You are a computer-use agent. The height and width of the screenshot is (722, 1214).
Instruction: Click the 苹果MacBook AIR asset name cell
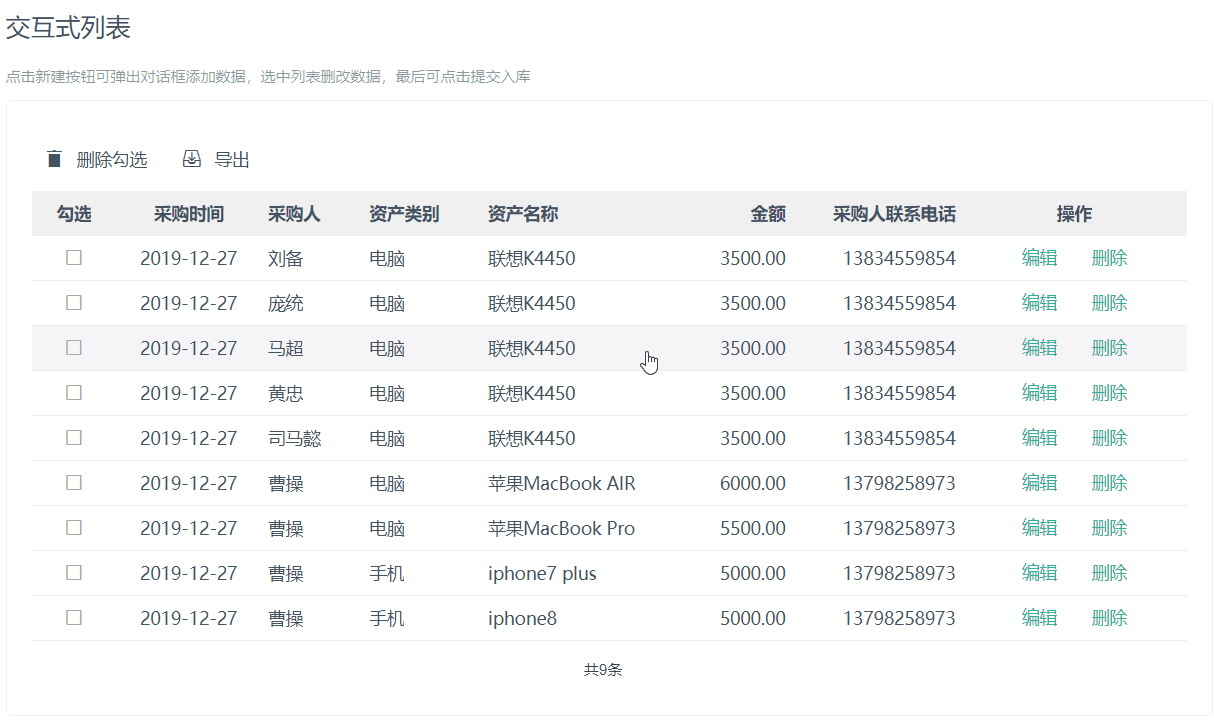pyautogui.click(x=561, y=484)
